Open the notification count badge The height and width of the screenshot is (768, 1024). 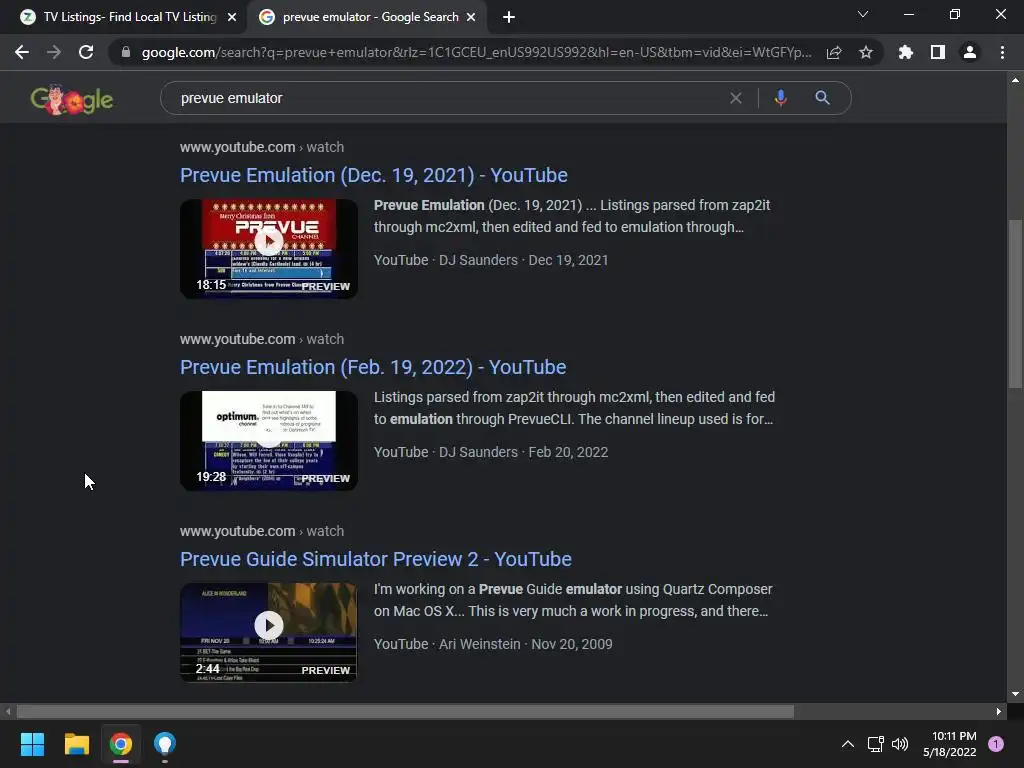point(996,744)
